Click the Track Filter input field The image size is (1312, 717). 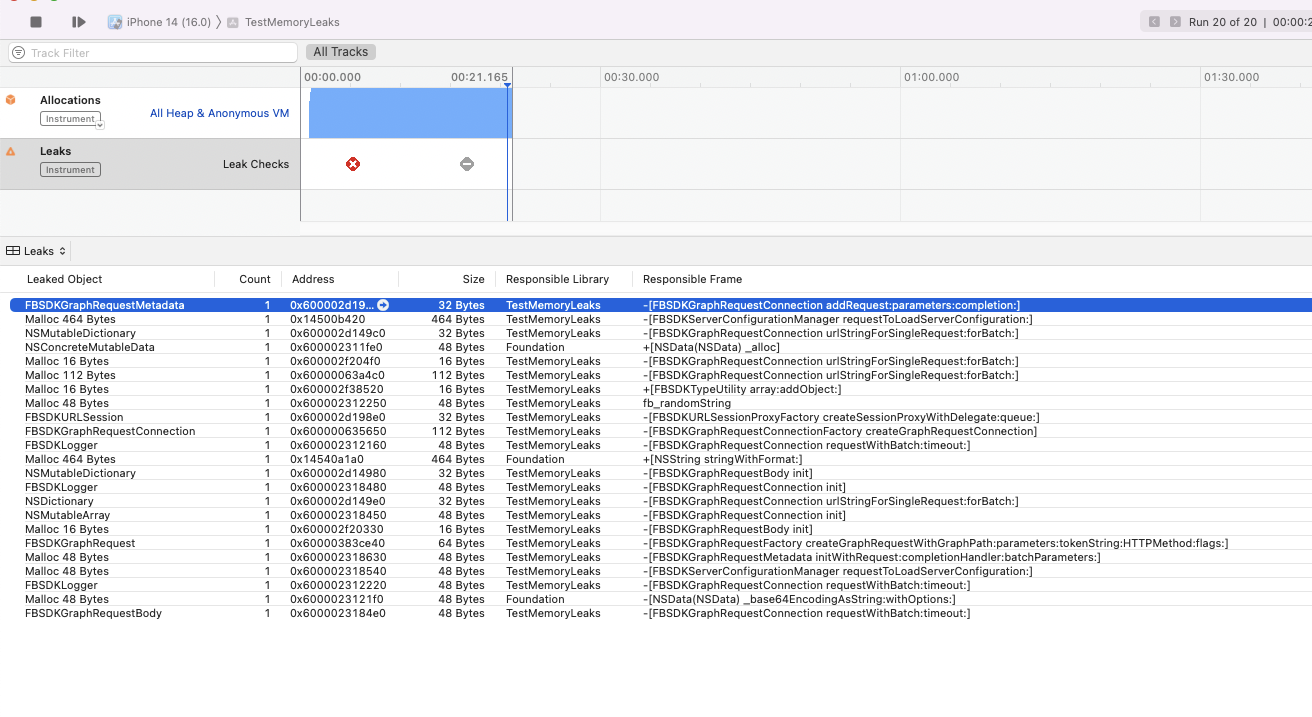point(153,52)
